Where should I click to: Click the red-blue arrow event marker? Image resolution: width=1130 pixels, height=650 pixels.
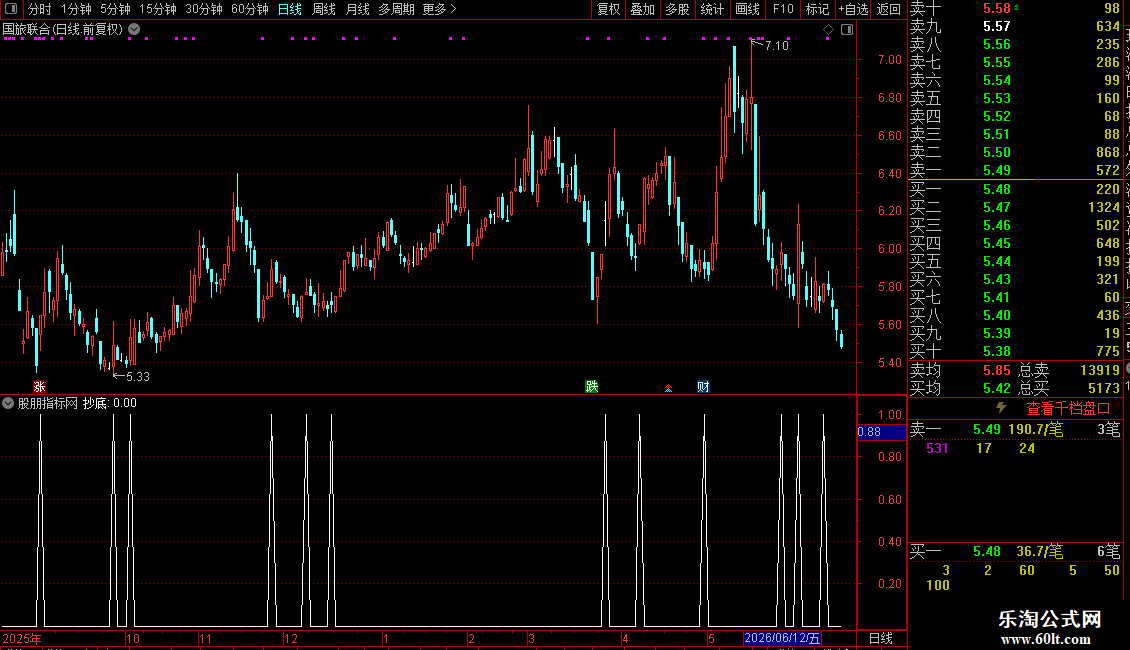(668, 388)
